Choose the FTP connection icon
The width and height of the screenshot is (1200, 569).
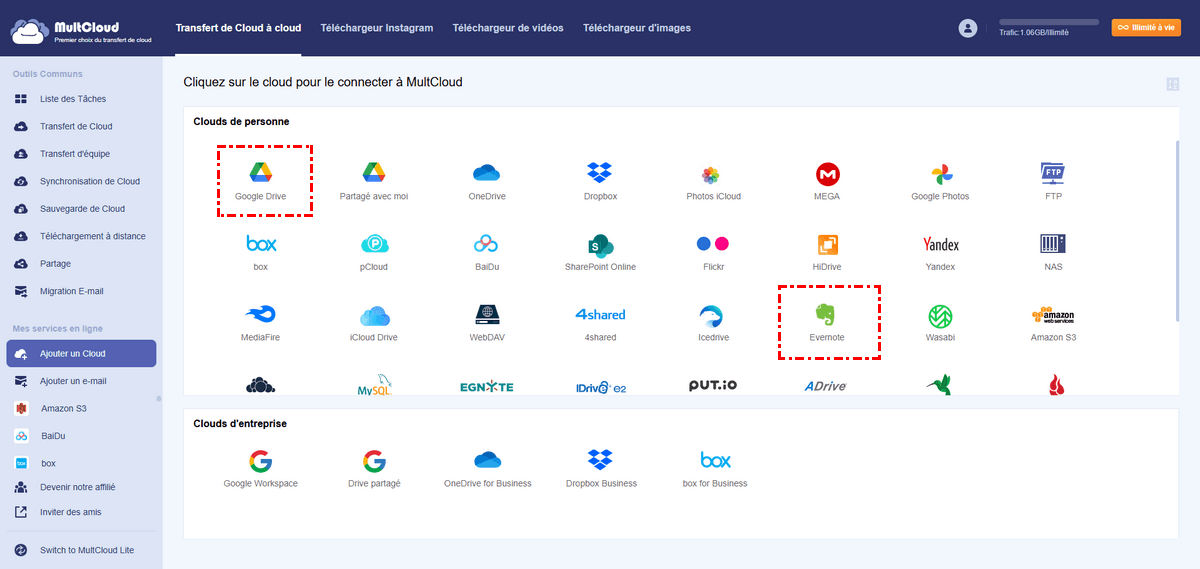coord(1053,181)
